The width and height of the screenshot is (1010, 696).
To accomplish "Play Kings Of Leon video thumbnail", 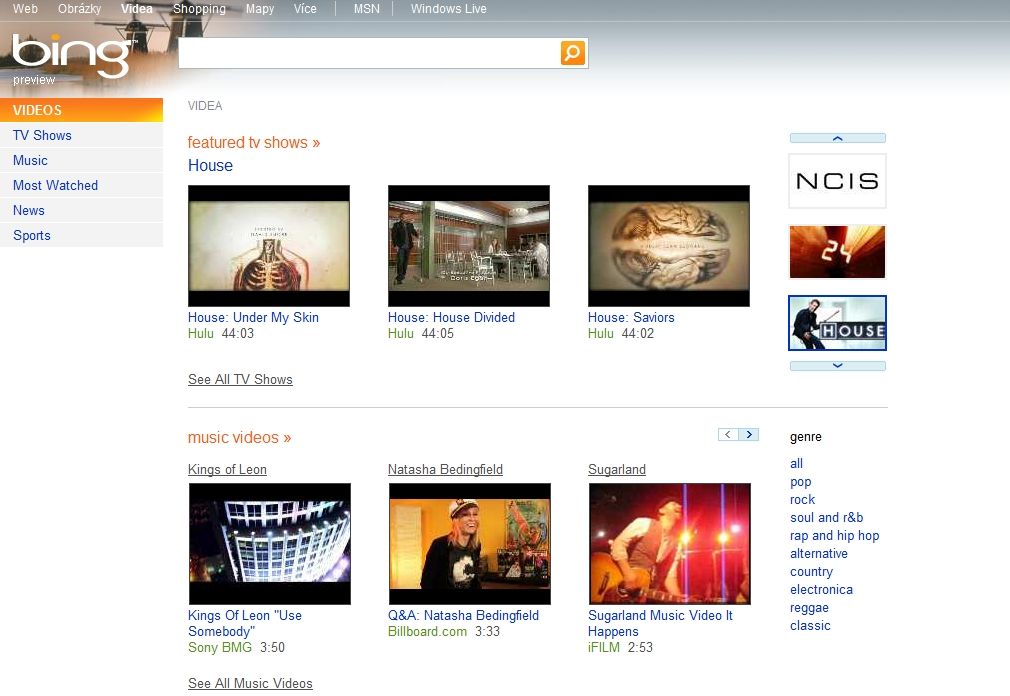I will (x=270, y=544).
